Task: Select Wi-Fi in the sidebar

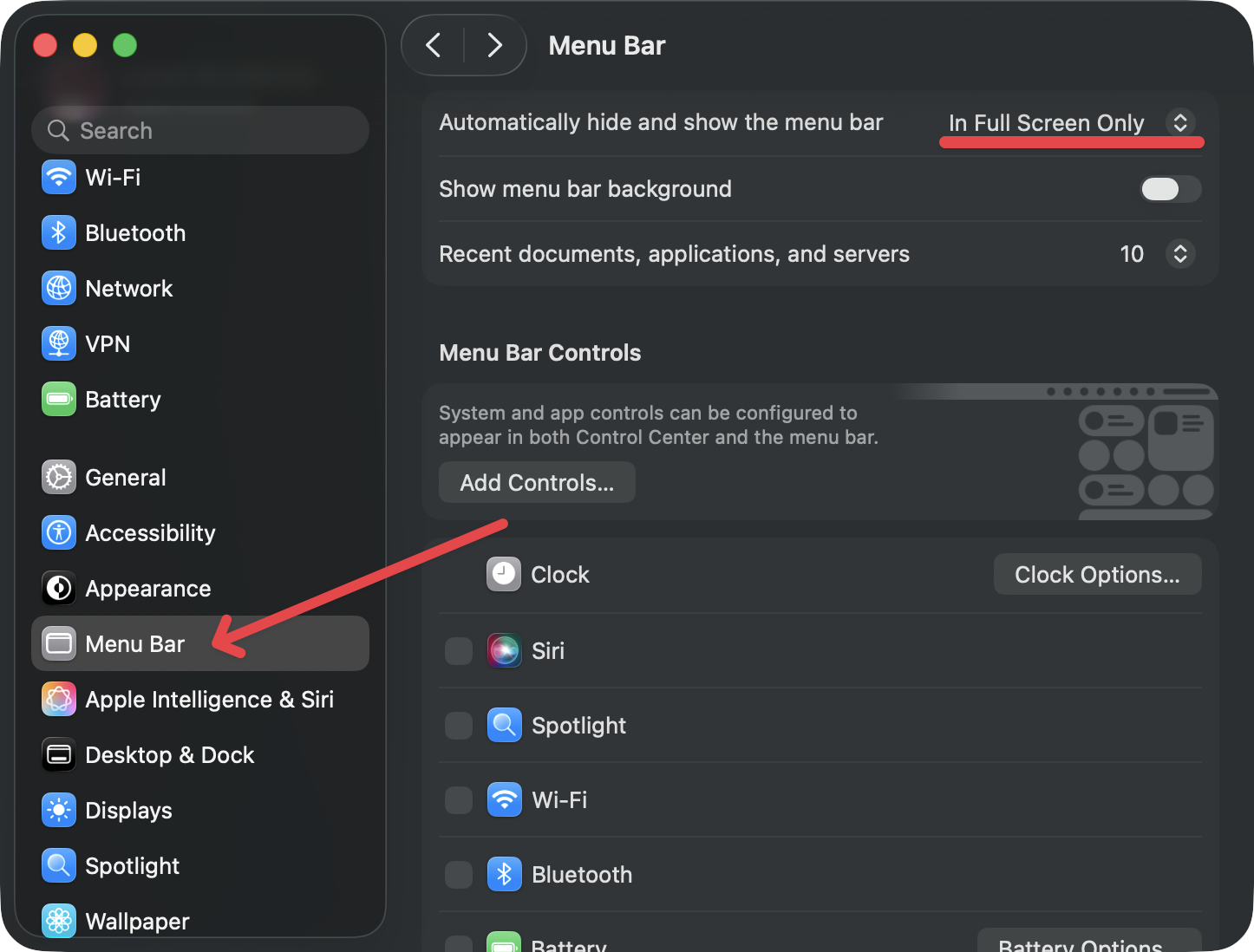Action: [x=200, y=178]
